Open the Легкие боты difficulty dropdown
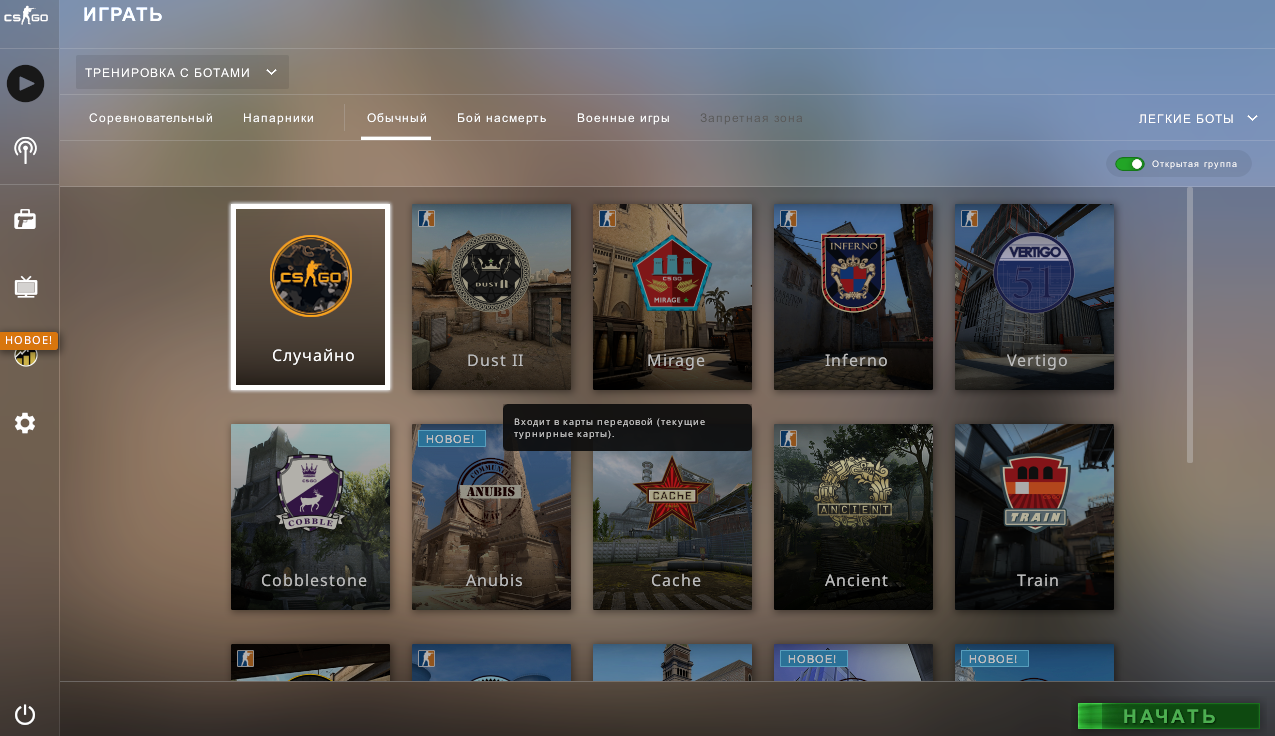Screen dimensions: 1275x736 1198,118
